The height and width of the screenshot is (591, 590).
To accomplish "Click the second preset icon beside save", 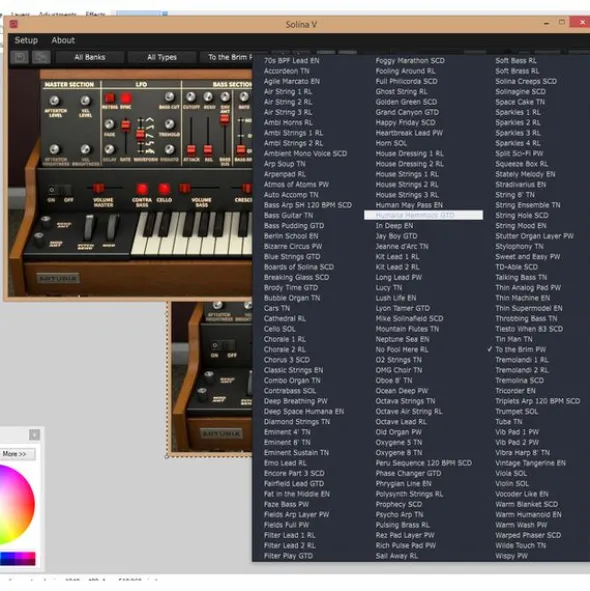I will [x=41, y=57].
